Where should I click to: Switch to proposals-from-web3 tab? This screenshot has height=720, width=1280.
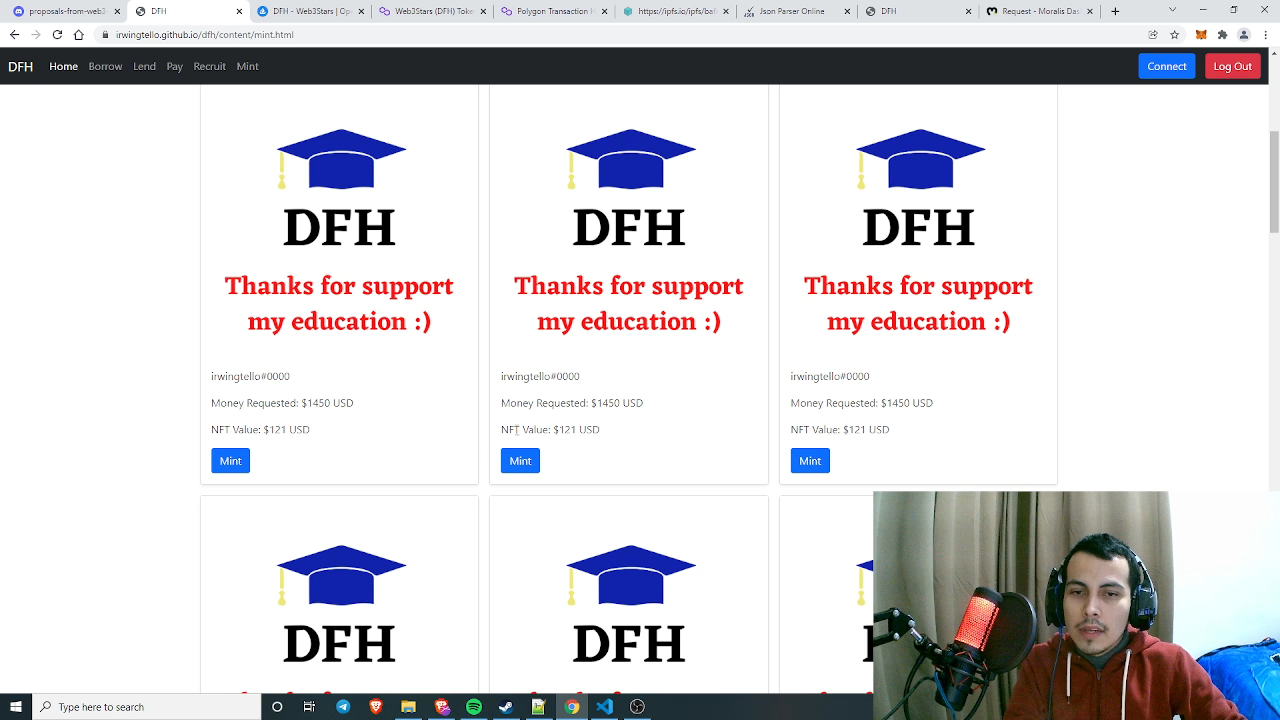coord(65,11)
